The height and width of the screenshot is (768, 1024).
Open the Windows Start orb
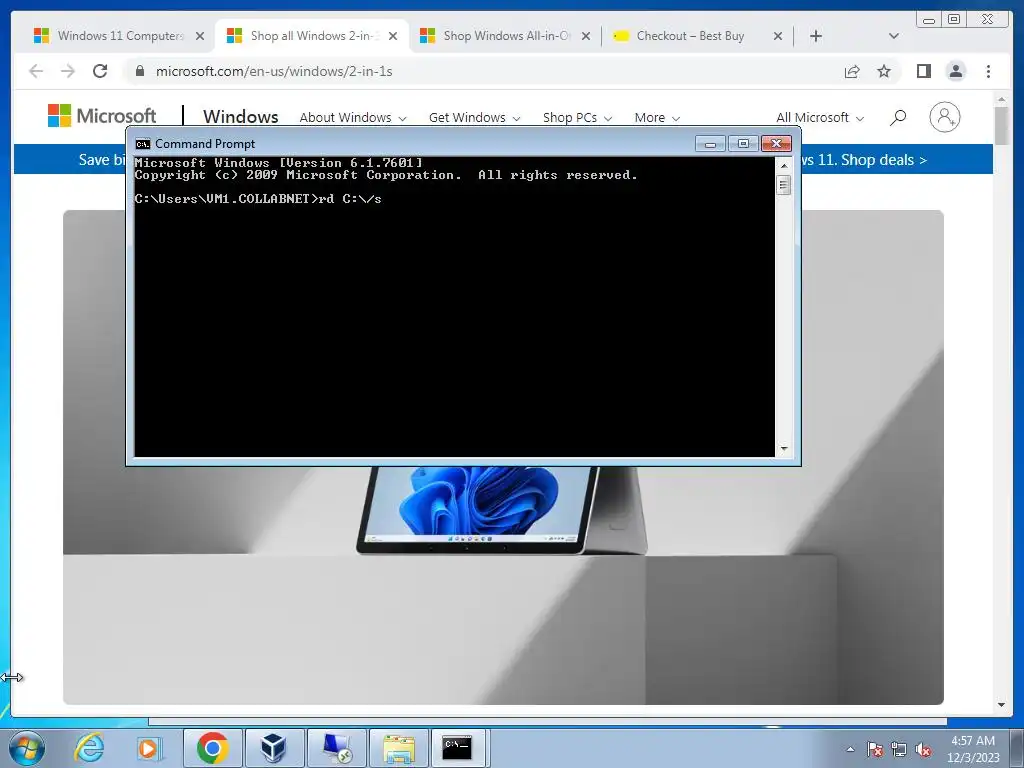click(x=27, y=748)
